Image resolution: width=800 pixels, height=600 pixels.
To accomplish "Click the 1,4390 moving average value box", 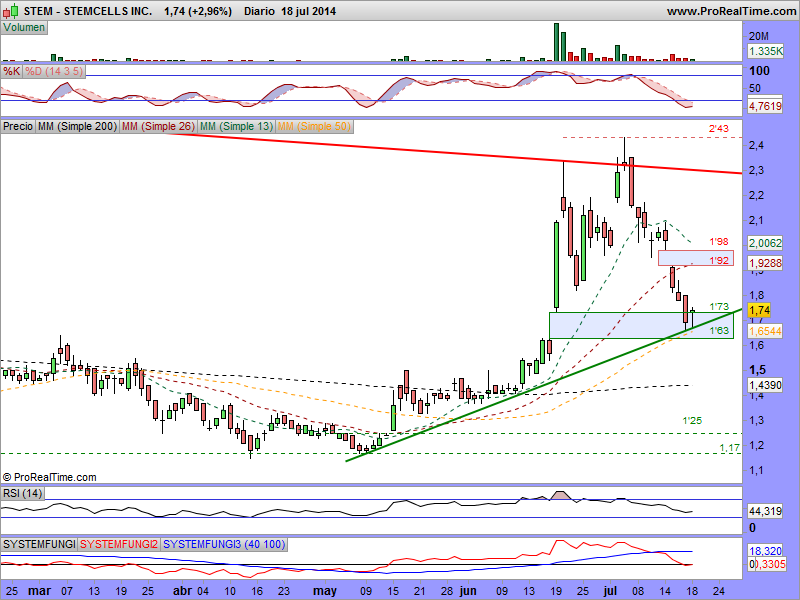I will [x=765, y=385].
